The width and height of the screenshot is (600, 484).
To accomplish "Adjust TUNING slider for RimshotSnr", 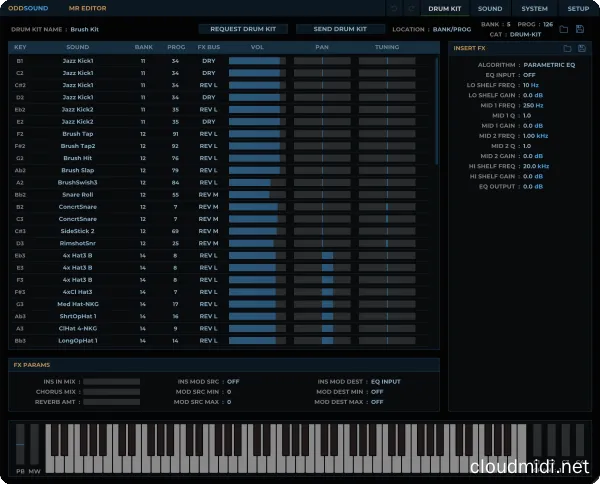I will pos(387,243).
